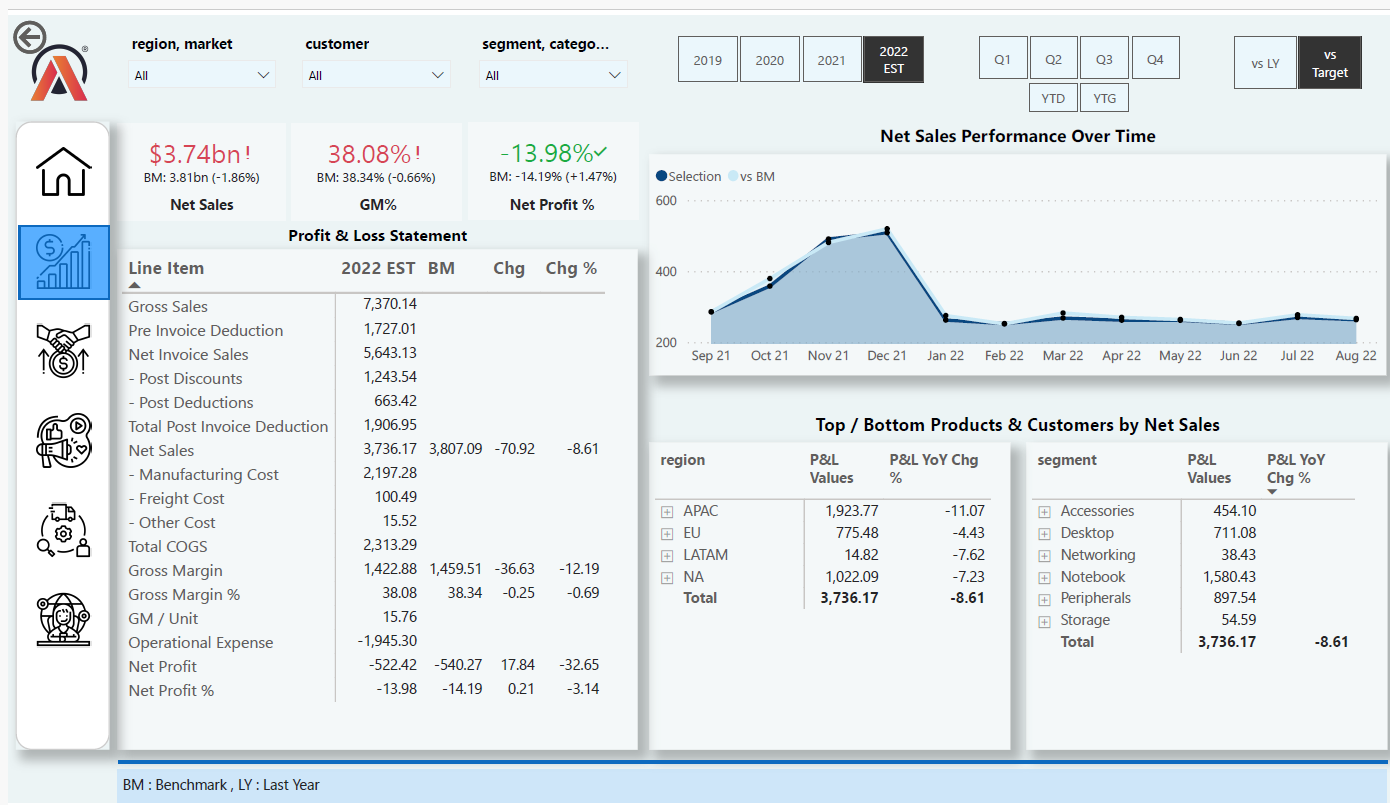The image size is (1390, 805).
Task: Open the customer filter dropdown
Action: point(376,74)
